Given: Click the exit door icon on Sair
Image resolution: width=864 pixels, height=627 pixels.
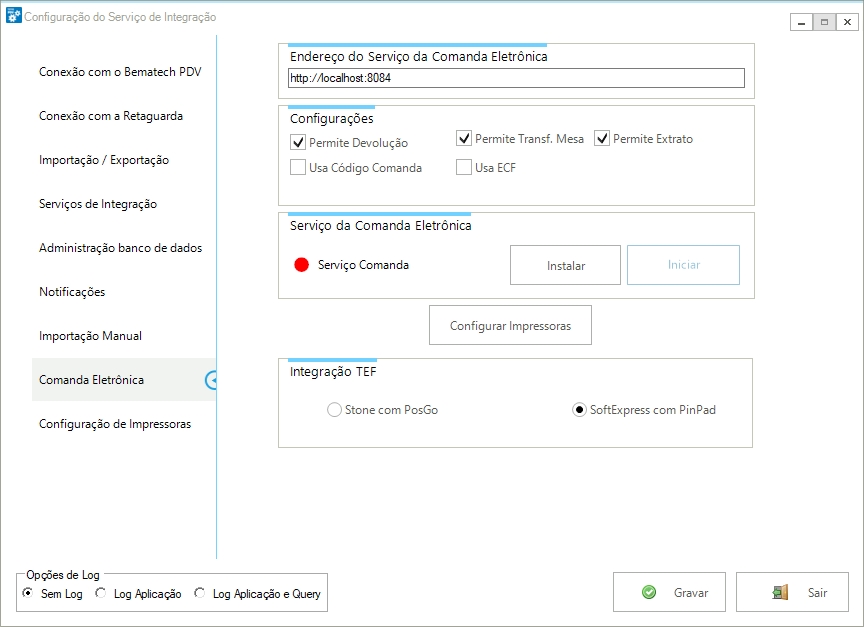Looking at the screenshot, I should 780,592.
